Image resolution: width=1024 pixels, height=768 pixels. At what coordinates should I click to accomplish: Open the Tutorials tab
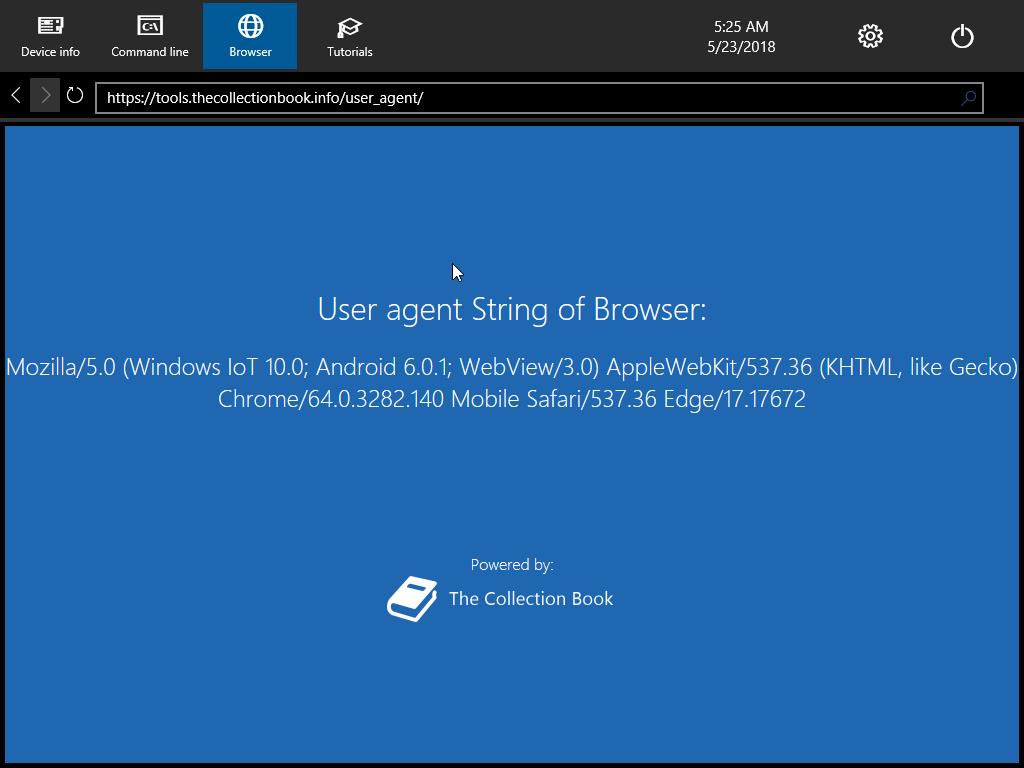(349, 36)
